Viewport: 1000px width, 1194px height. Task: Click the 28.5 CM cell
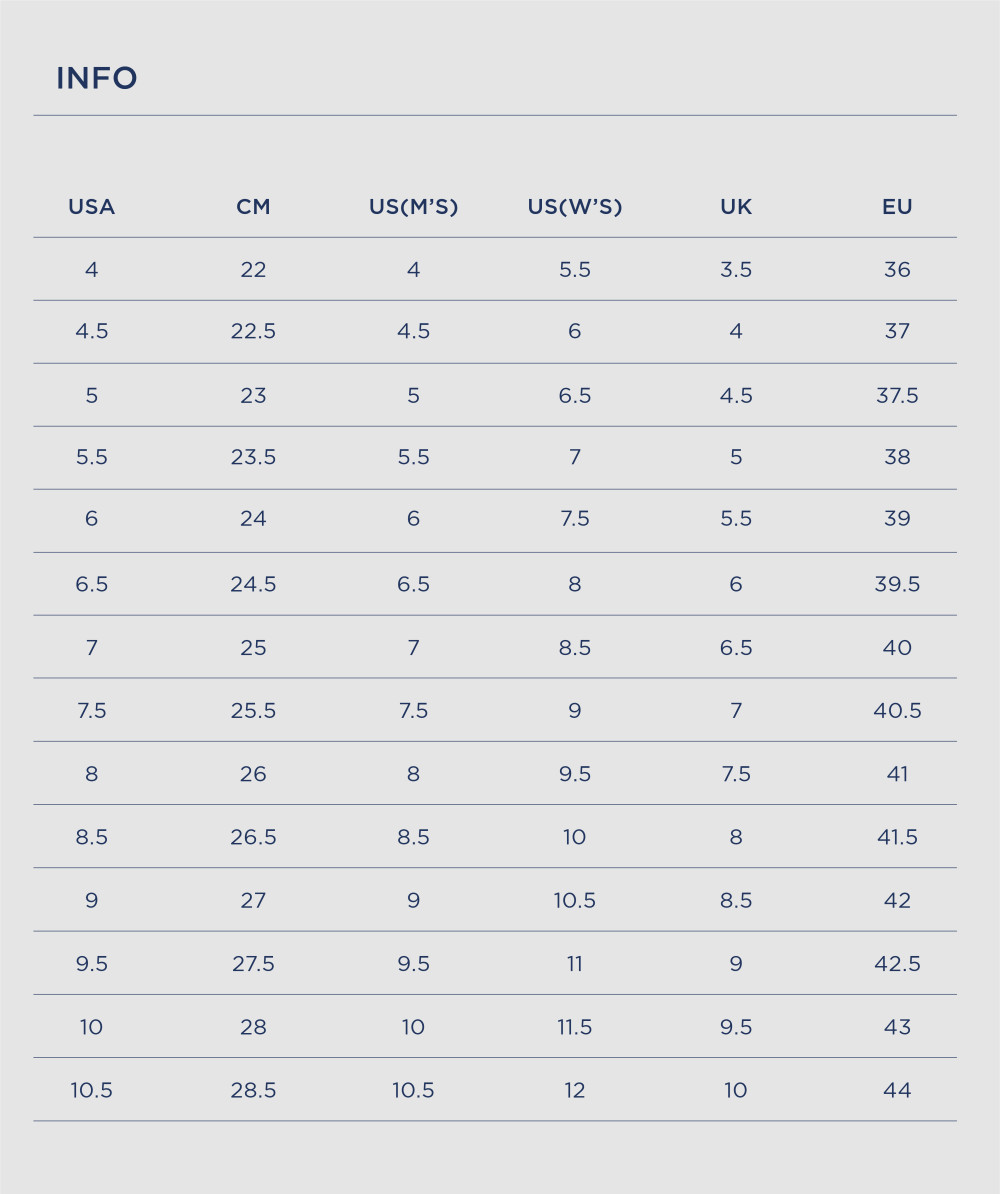[x=253, y=1090]
